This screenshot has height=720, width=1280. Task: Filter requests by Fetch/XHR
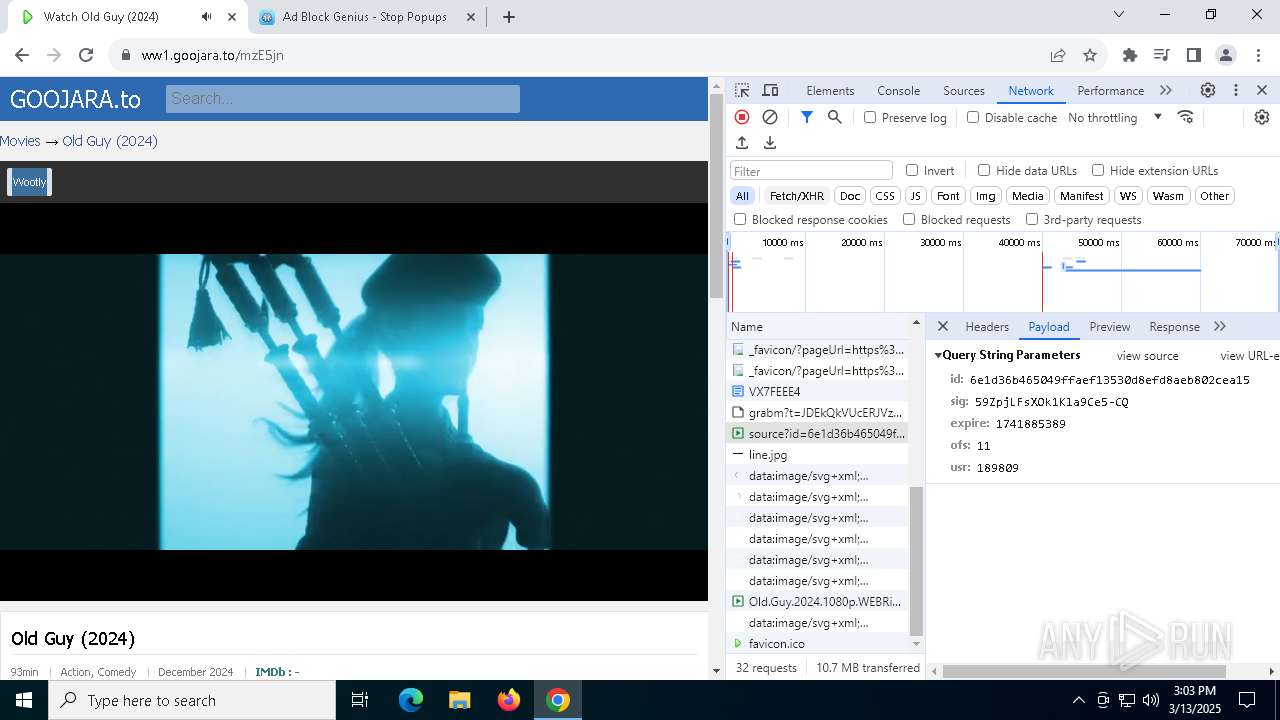(x=797, y=196)
